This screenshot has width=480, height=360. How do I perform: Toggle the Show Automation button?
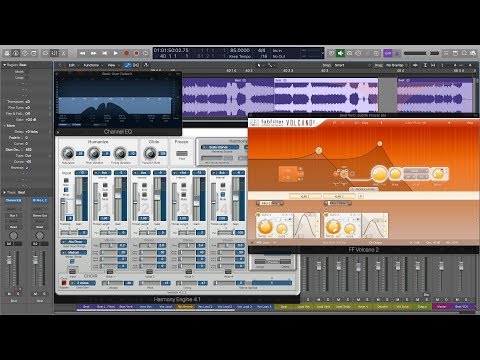tap(128, 65)
